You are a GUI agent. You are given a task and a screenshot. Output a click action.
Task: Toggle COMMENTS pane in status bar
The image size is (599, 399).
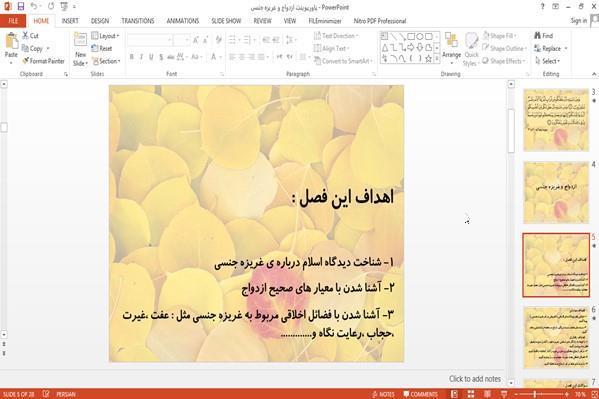click(x=420, y=394)
